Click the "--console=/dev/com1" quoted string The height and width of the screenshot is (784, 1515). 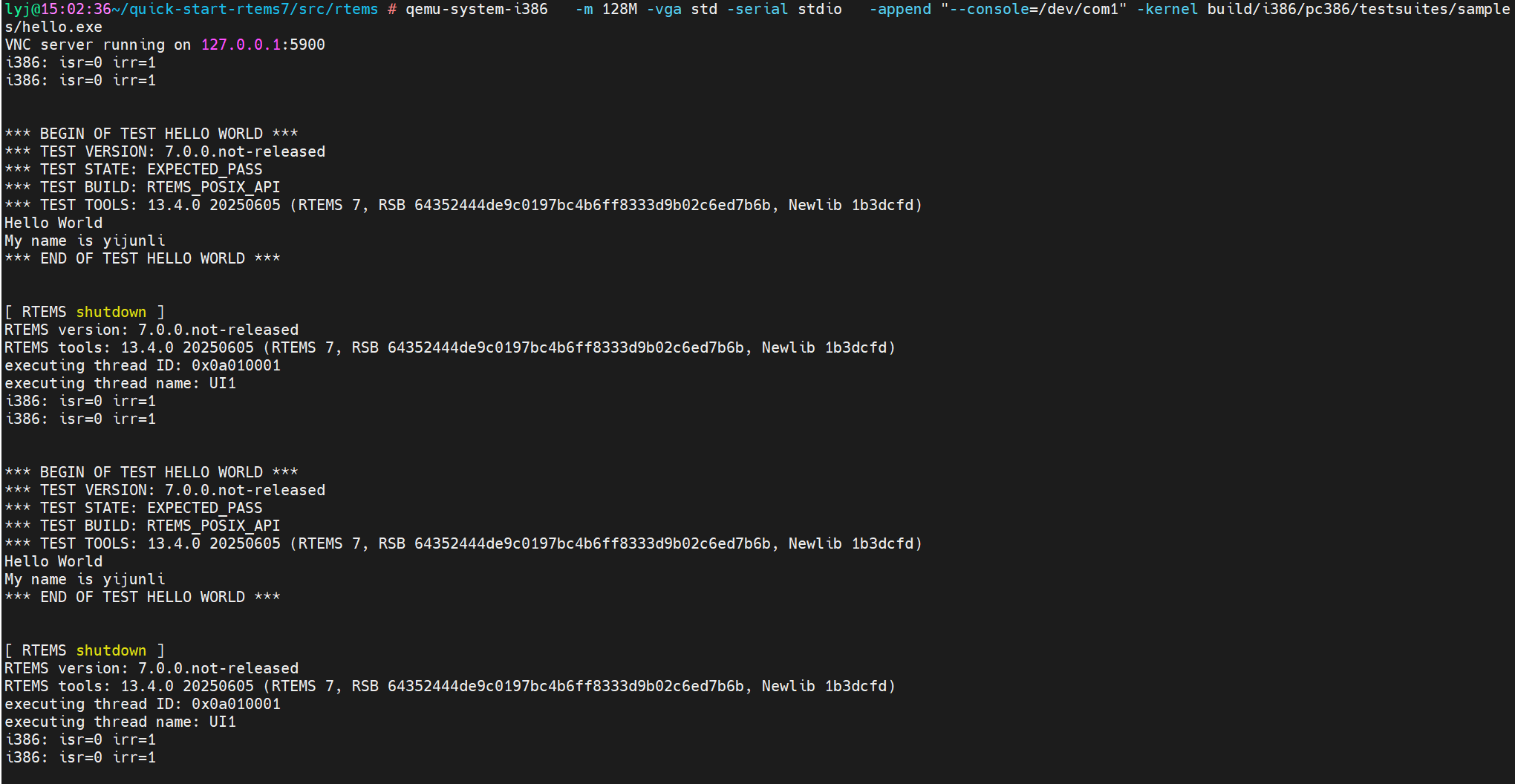tap(1033, 9)
